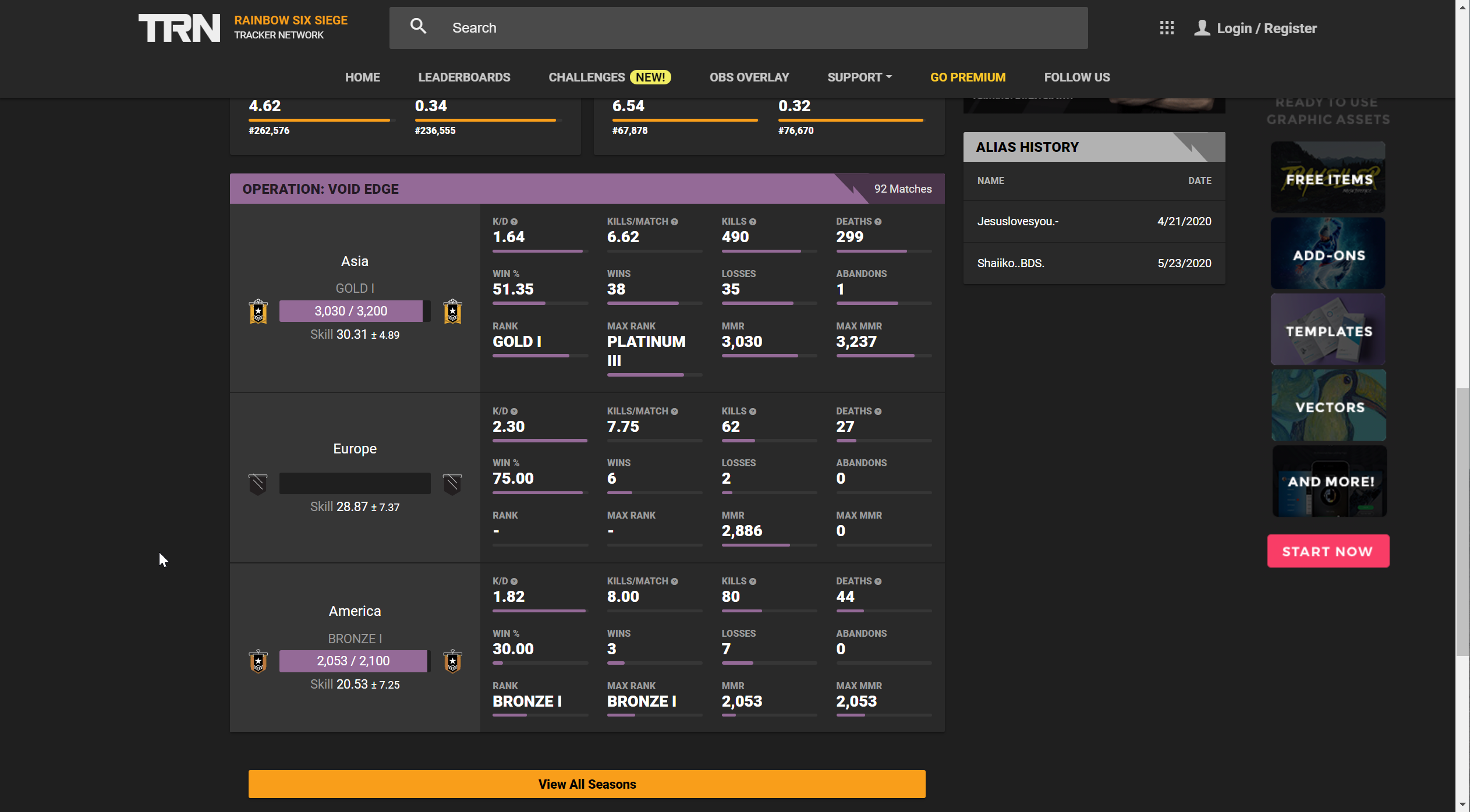Go to OBS Overlay page
This screenshot has width=1470, height=812.
pyautogui.click(x=749, y=77)
